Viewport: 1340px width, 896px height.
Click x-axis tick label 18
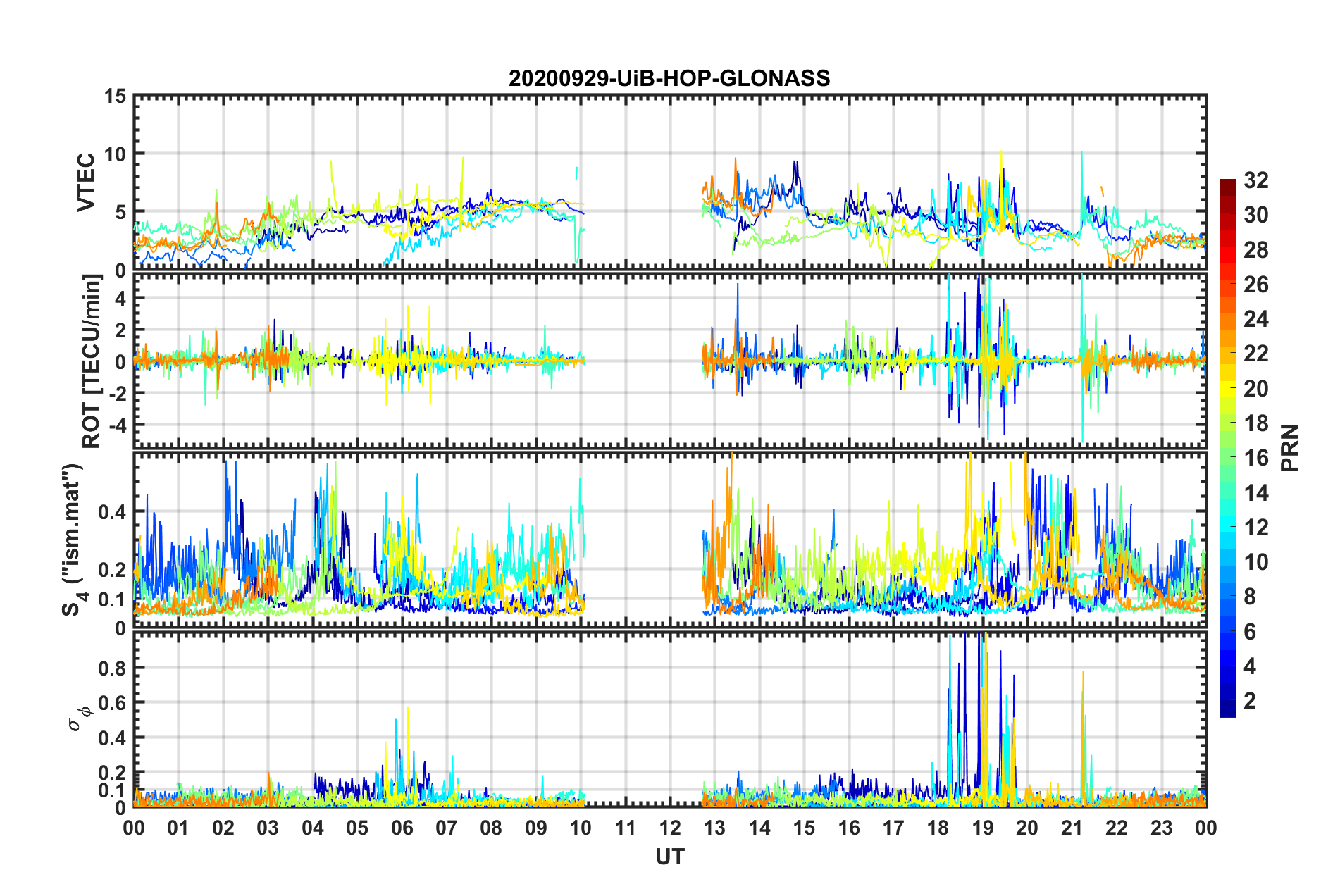point(938,827)
